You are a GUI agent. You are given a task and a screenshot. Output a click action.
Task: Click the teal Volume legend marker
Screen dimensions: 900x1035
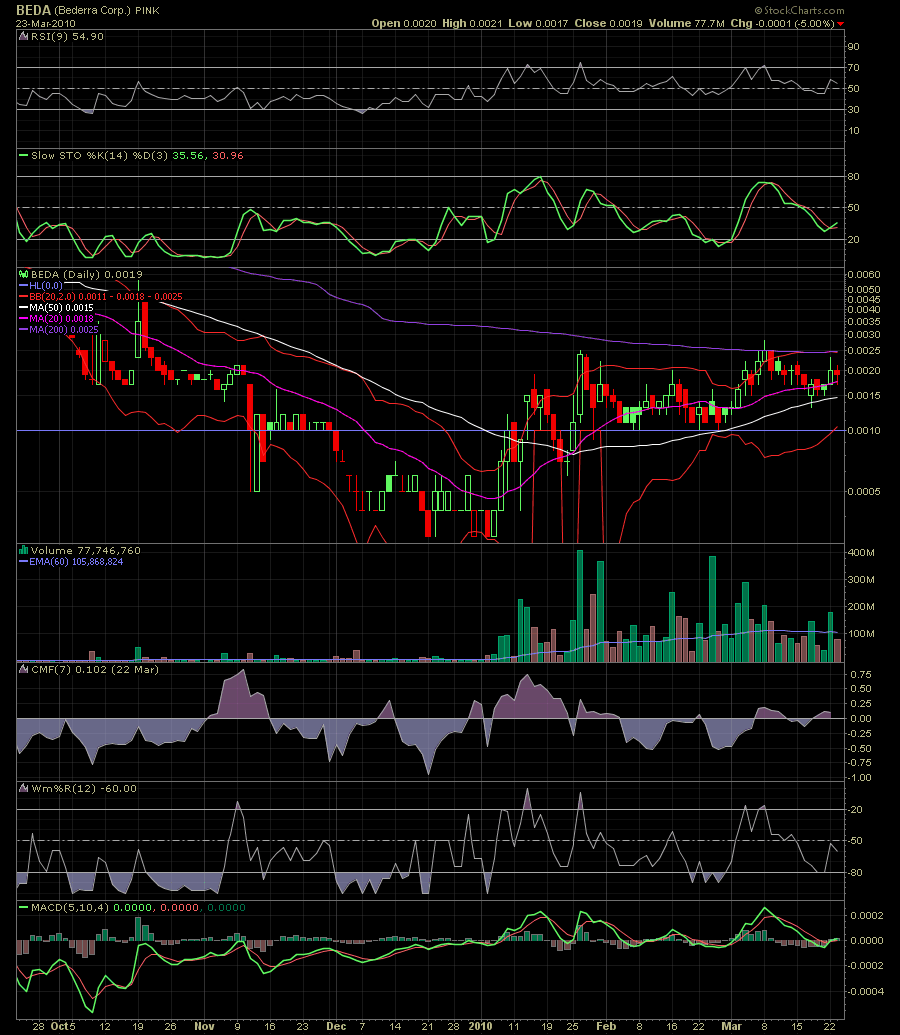pos(23,550)
